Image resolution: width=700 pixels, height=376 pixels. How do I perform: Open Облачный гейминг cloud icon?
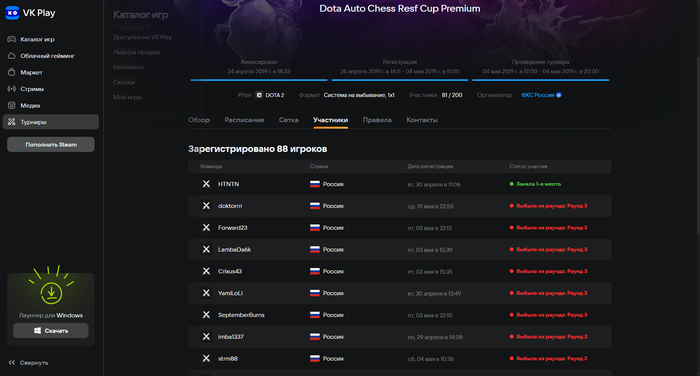click(x=12, y=56)
